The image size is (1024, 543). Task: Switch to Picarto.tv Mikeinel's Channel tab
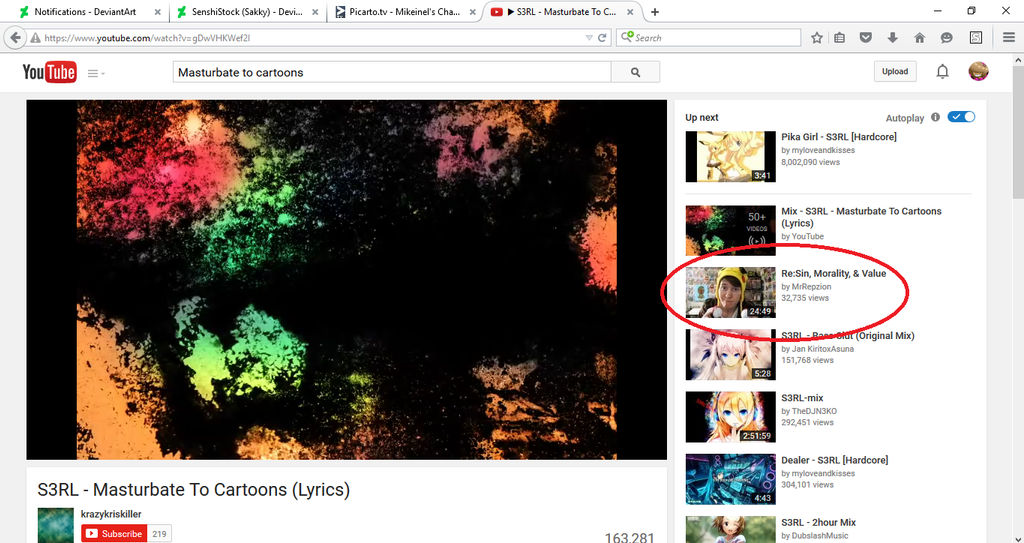click(405, 12)
